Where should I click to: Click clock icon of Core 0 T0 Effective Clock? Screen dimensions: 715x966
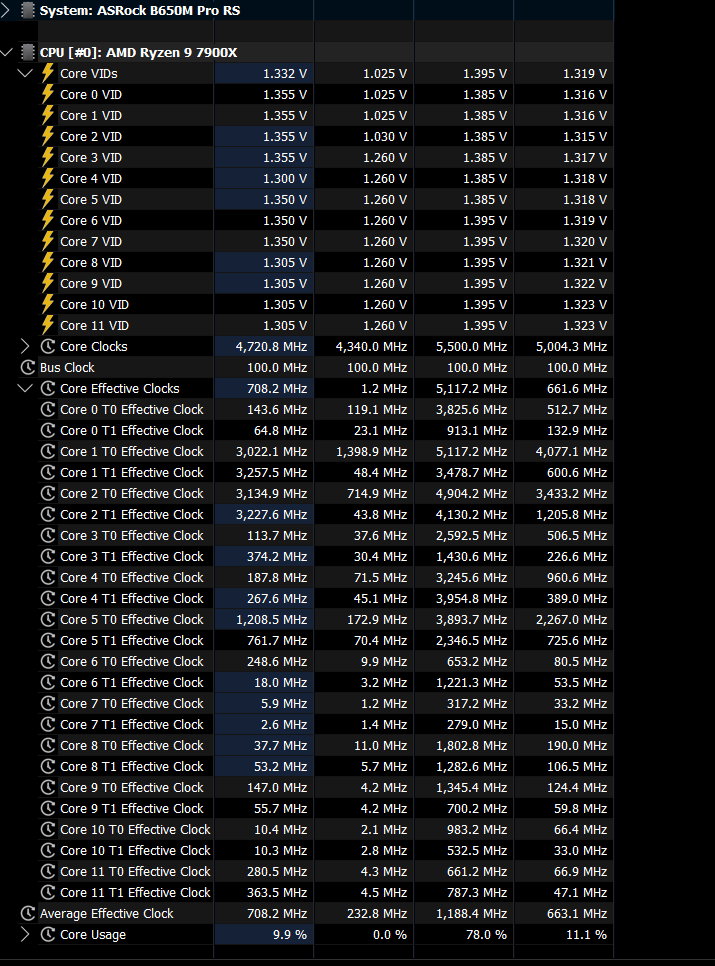click(x=48, y=409)
